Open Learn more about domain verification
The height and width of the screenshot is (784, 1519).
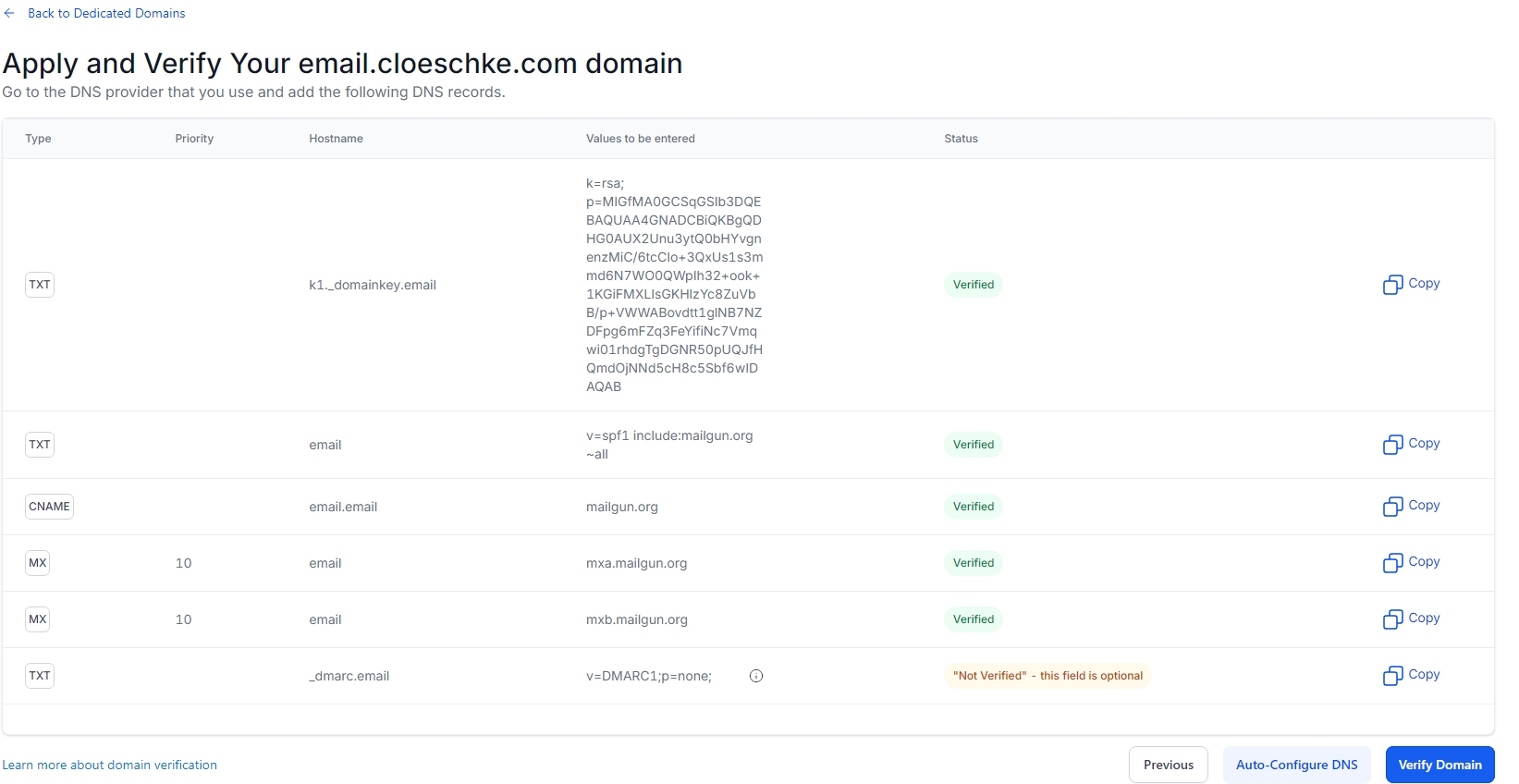pyautogui.click(x=110, y=765)
